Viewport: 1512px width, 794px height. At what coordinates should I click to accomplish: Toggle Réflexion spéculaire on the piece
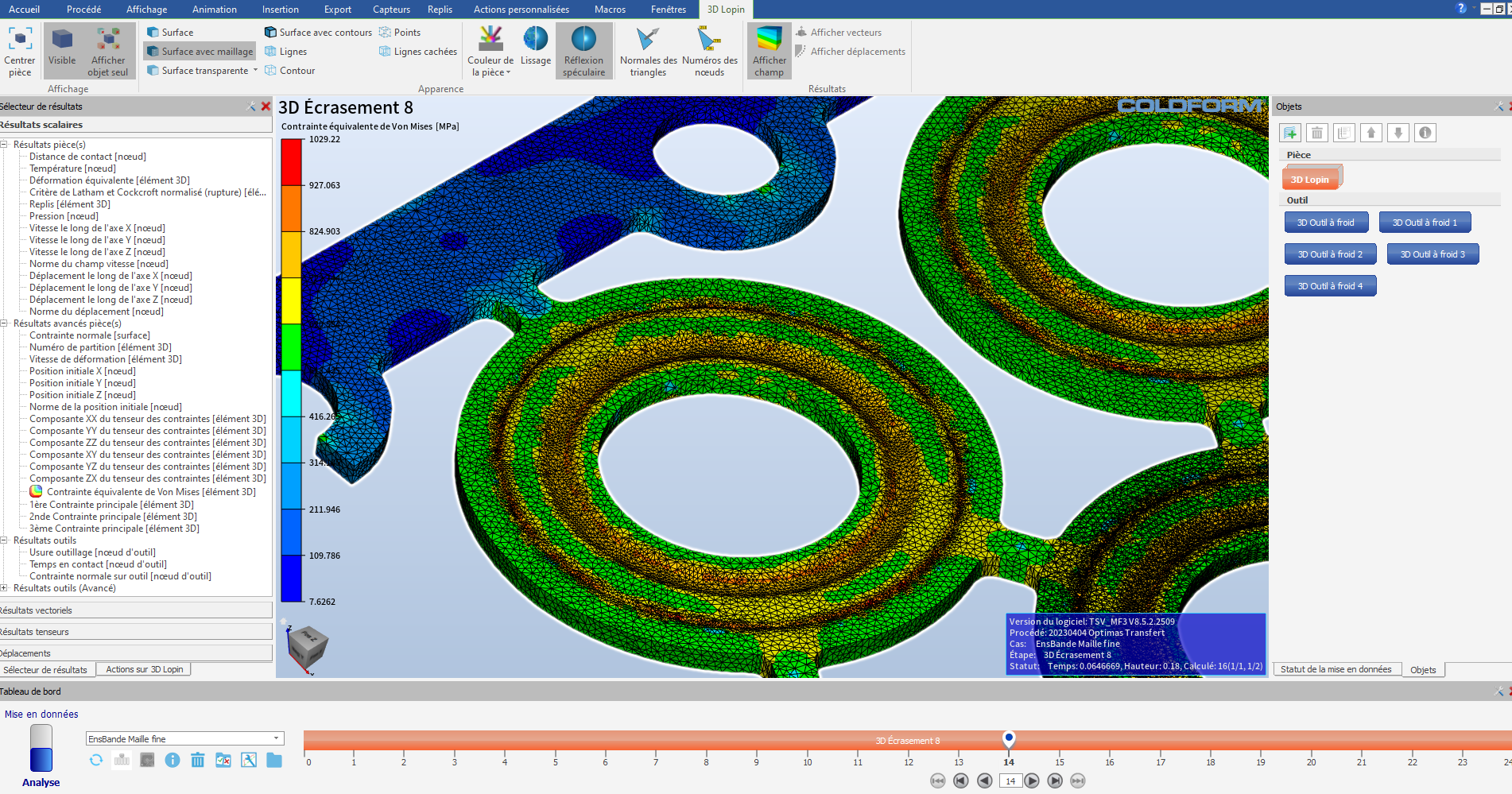coord(583,40)
